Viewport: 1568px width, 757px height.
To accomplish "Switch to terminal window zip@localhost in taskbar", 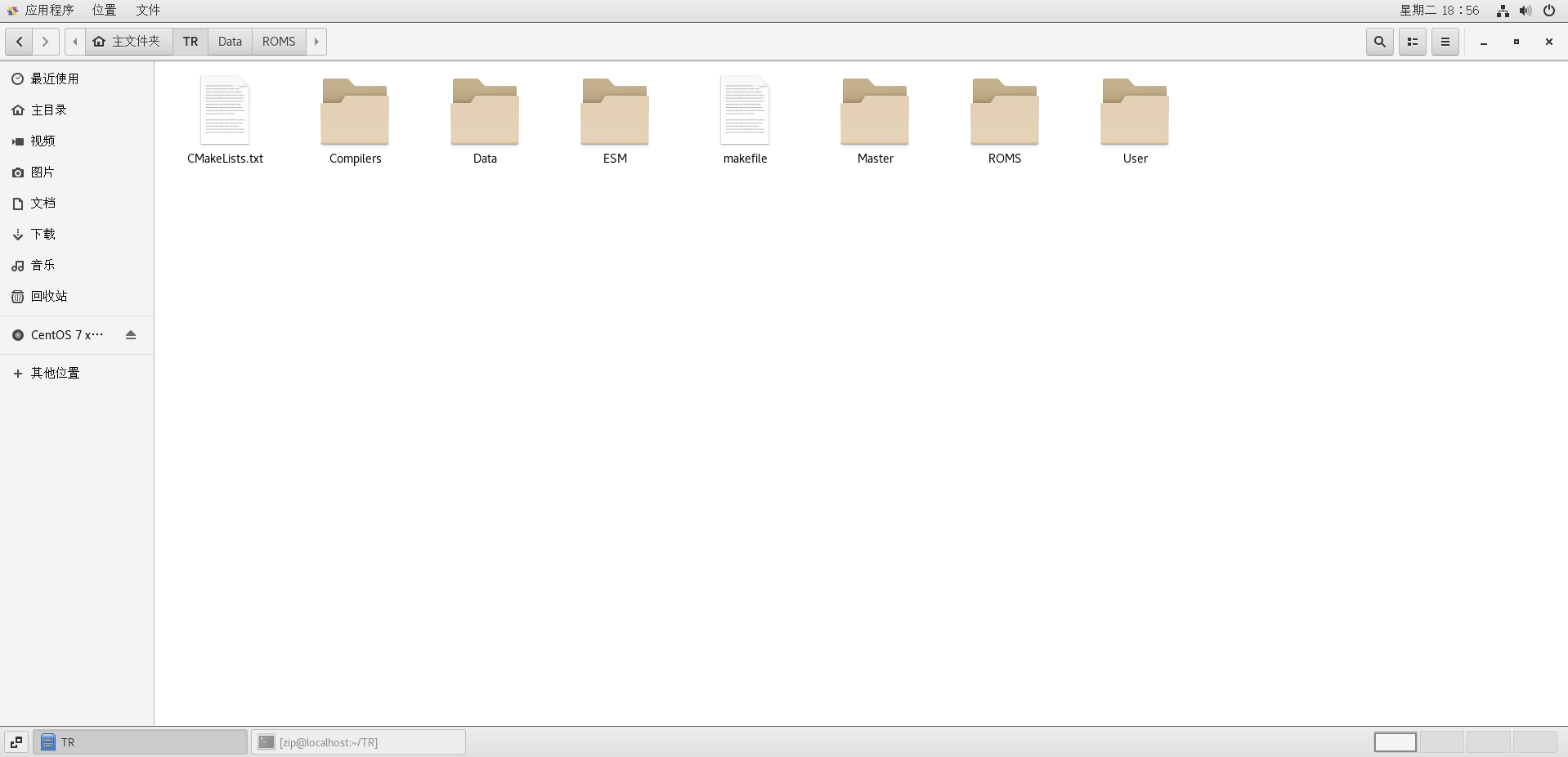I will [358, 742].
